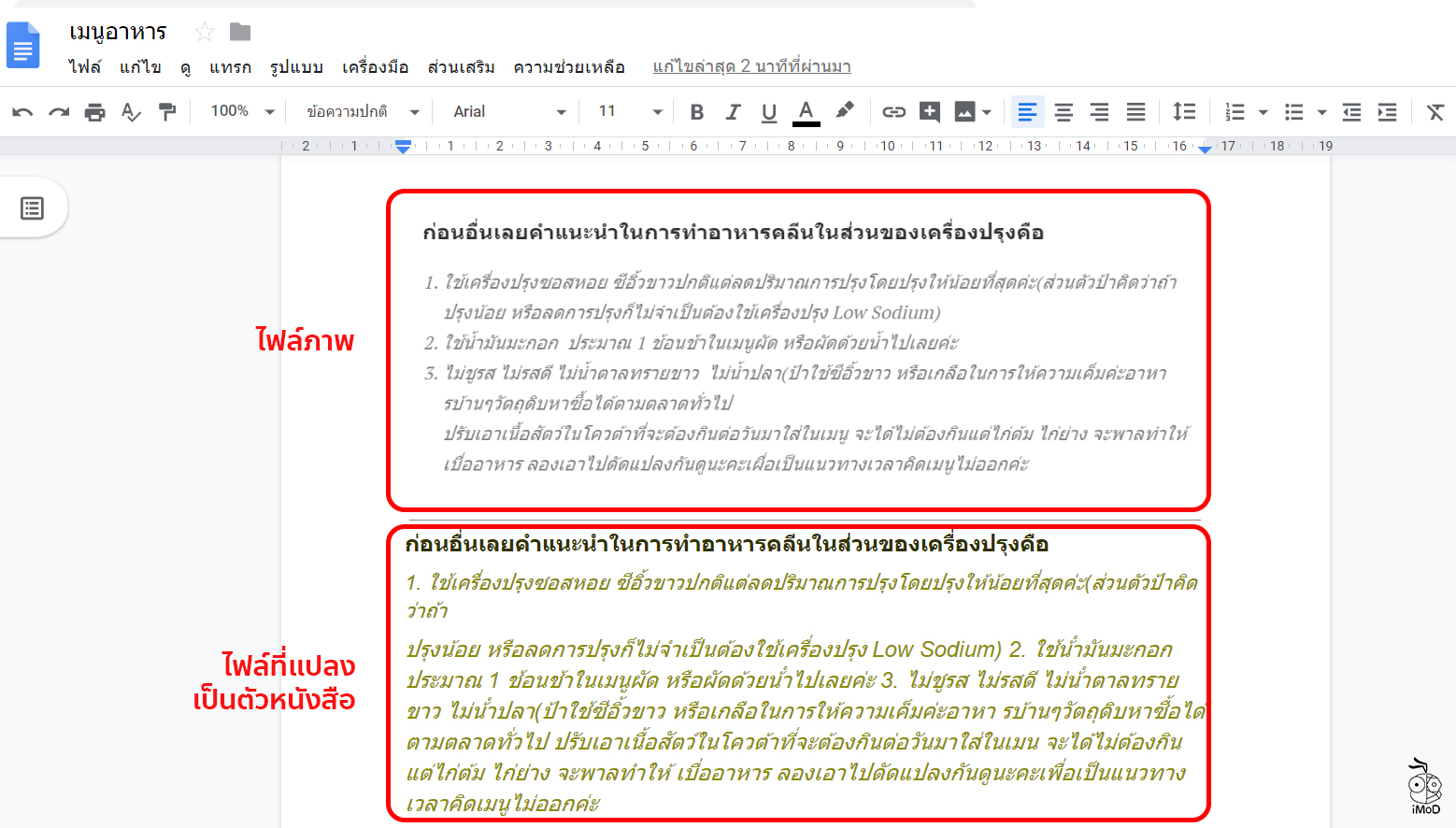Expand the Arial font dropdown

point(509,111)
